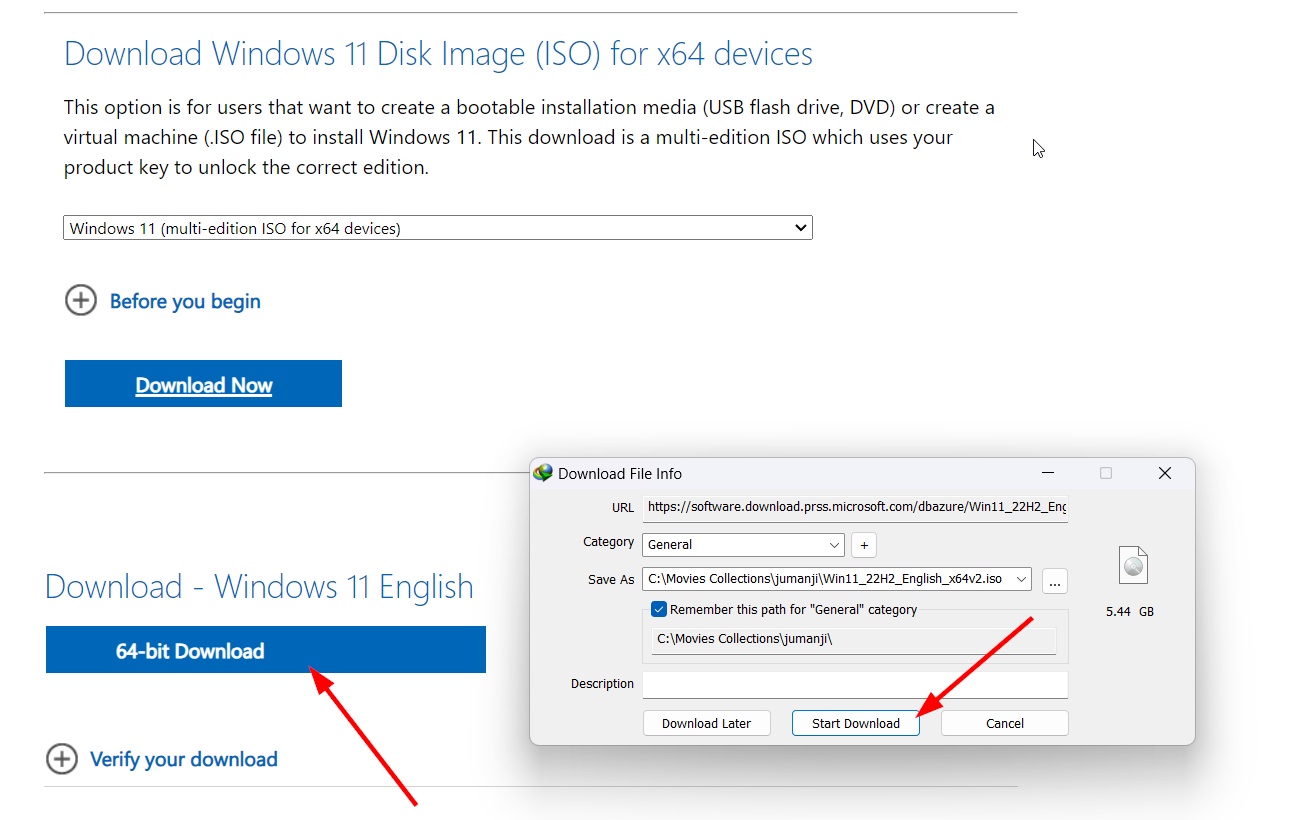Expand the Verify your download section

(162, 759)
